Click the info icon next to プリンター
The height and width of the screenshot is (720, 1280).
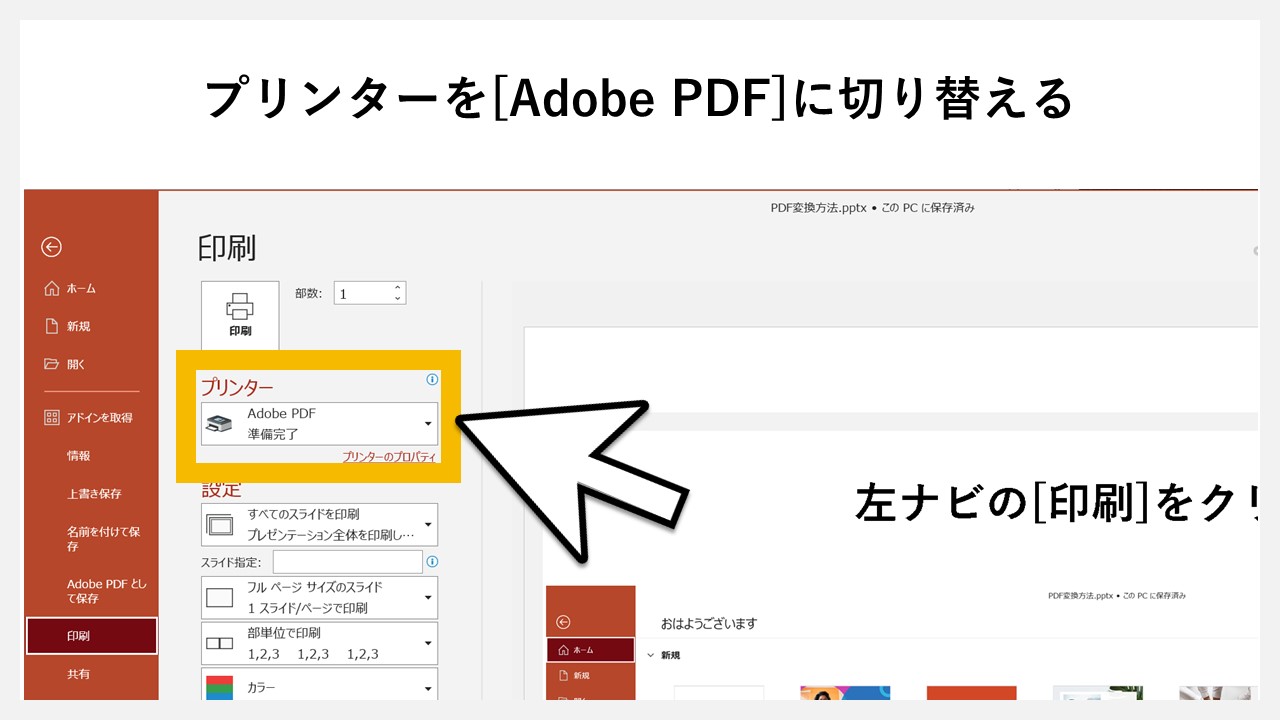point(432,379)
